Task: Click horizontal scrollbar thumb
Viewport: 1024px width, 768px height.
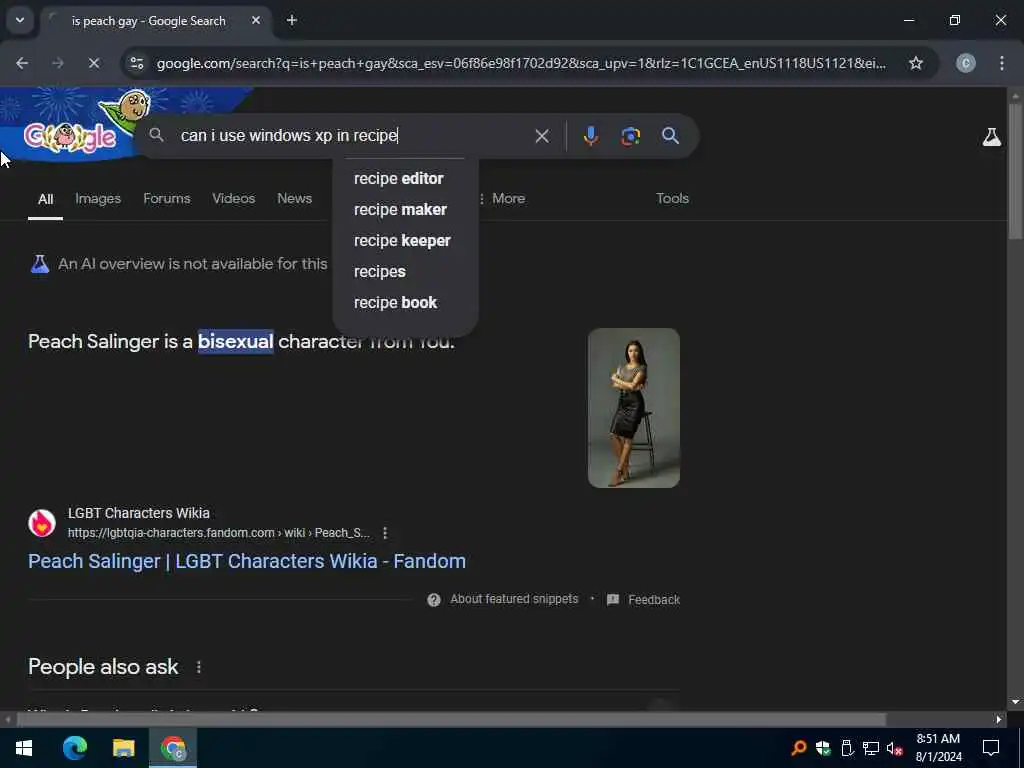Action: [x=451, y=719]
